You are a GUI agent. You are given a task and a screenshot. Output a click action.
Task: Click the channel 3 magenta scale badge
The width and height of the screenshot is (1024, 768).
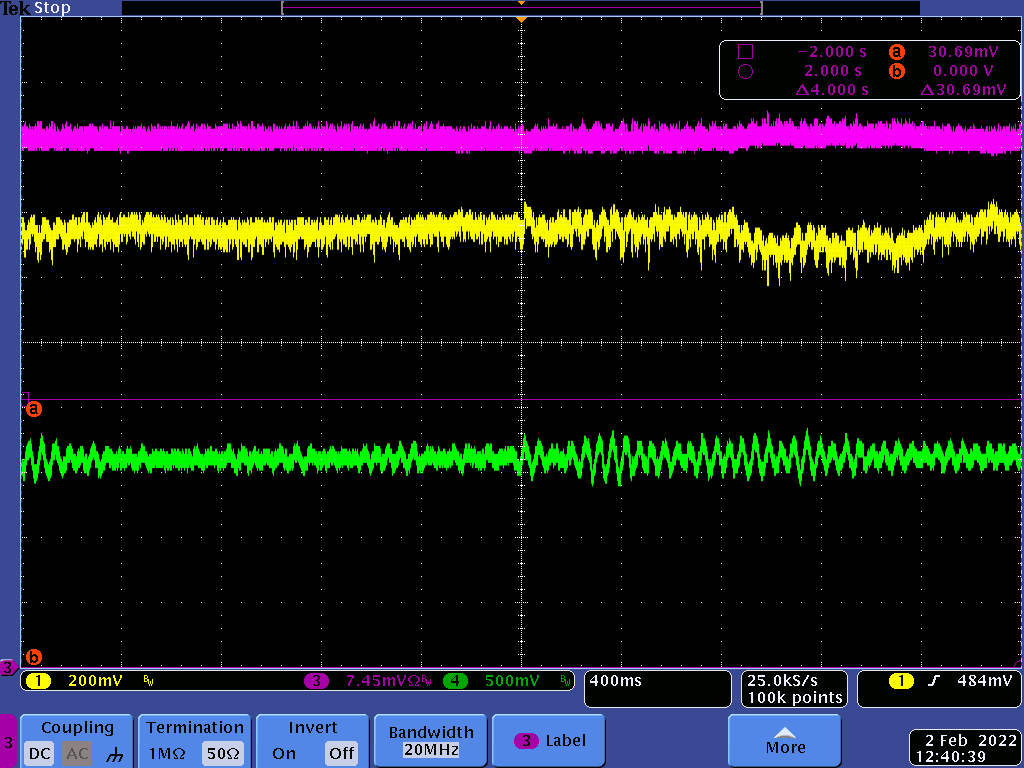click(317, 681)
